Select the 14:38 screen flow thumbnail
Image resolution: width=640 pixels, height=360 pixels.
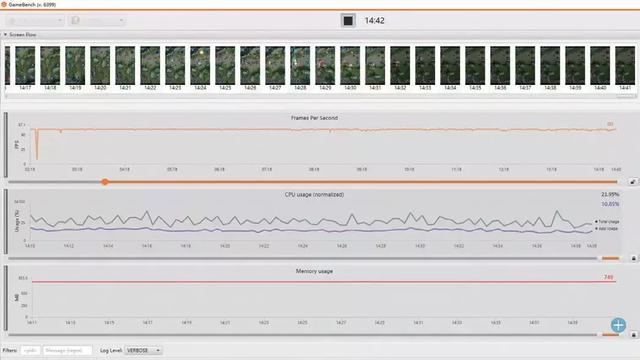550,65
